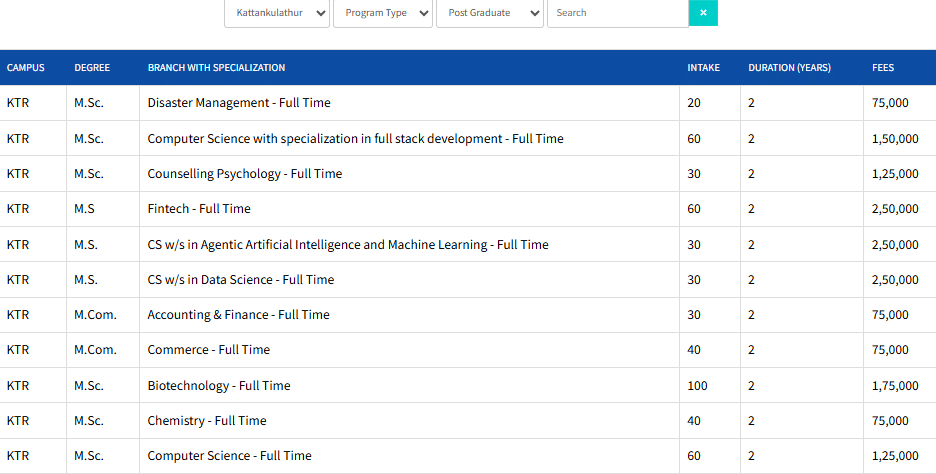Expand the Program Type dropdown
Image resolution: width=936 pixels, height=474 pixels.
pos(382,13)
